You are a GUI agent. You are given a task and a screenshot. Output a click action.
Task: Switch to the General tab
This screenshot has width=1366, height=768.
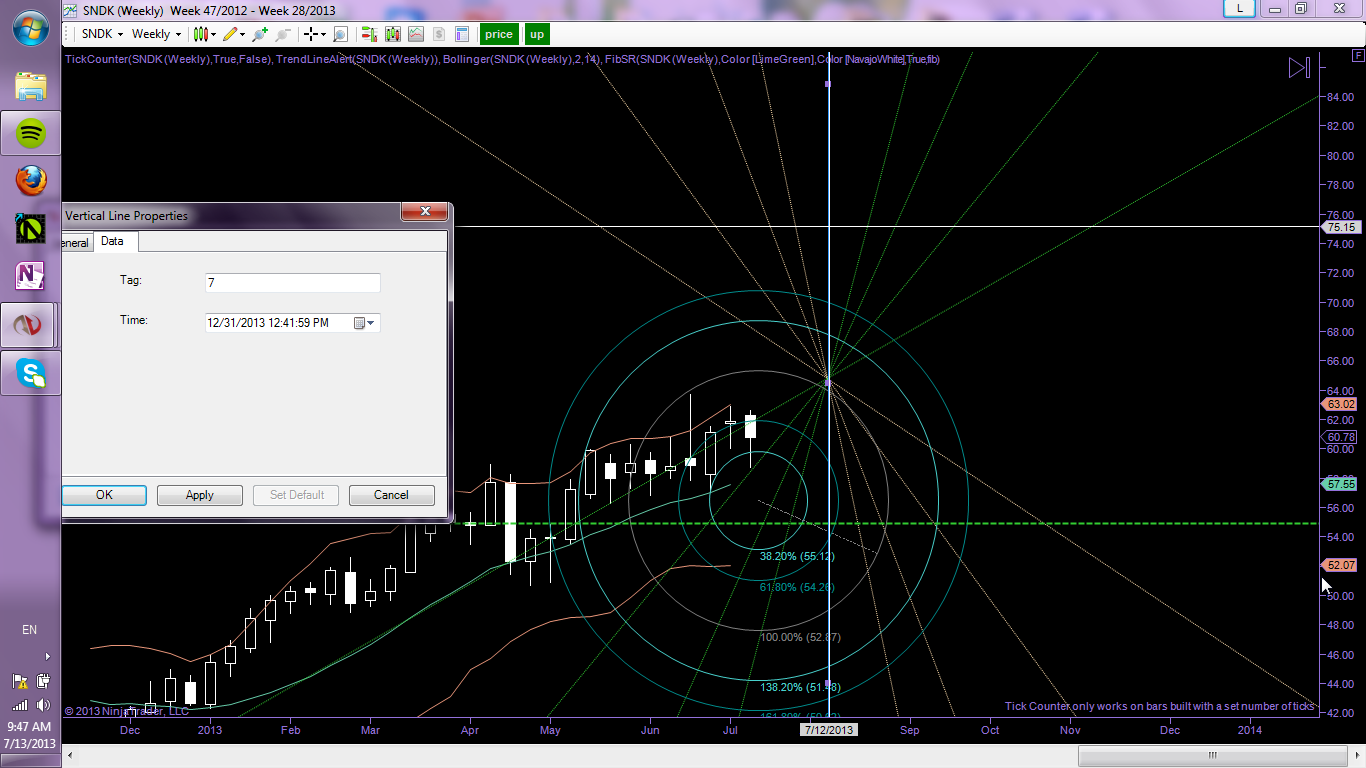[x=76, y=243]
